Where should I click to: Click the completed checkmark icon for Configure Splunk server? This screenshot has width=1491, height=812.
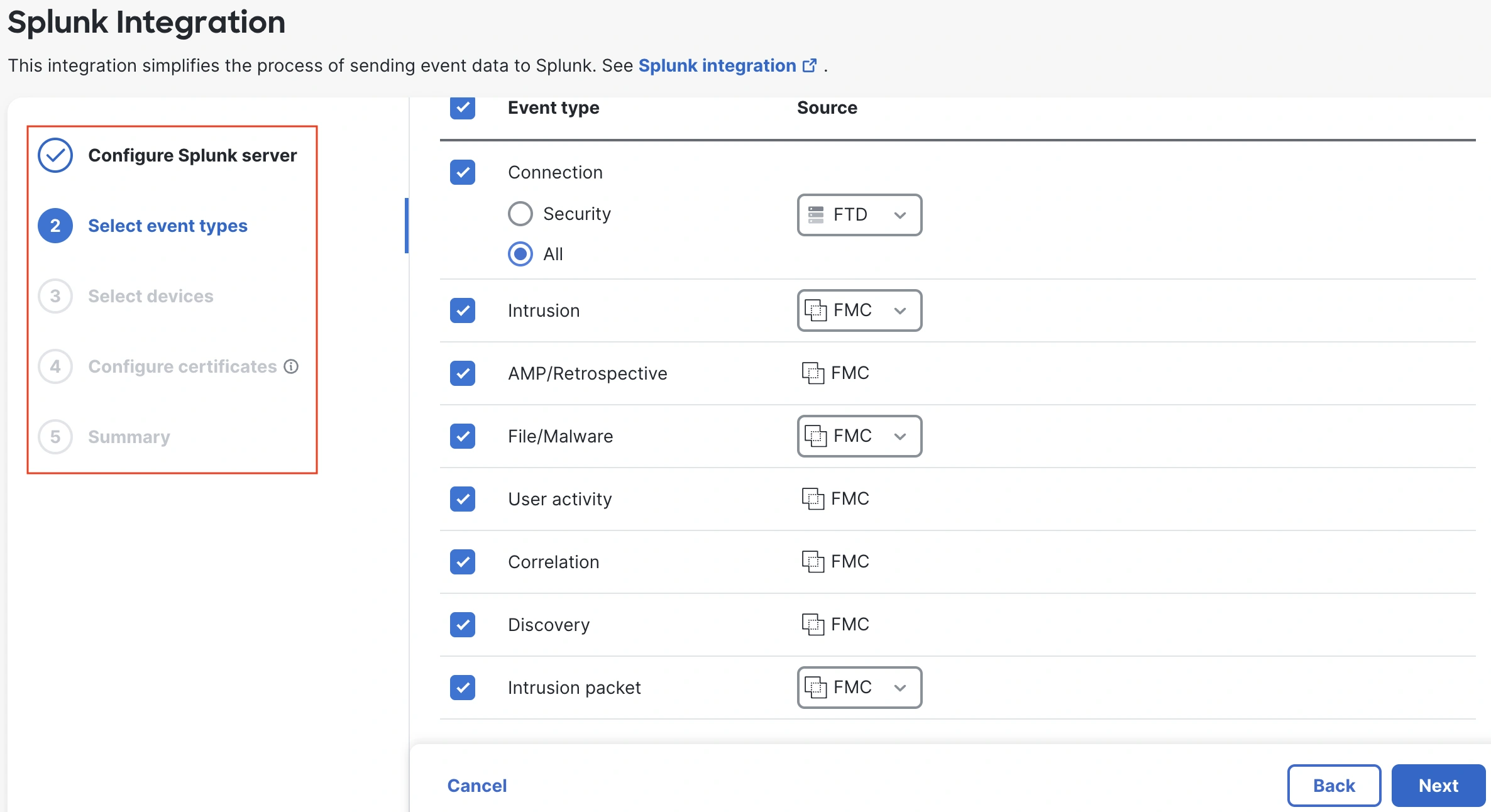[55, 155]
